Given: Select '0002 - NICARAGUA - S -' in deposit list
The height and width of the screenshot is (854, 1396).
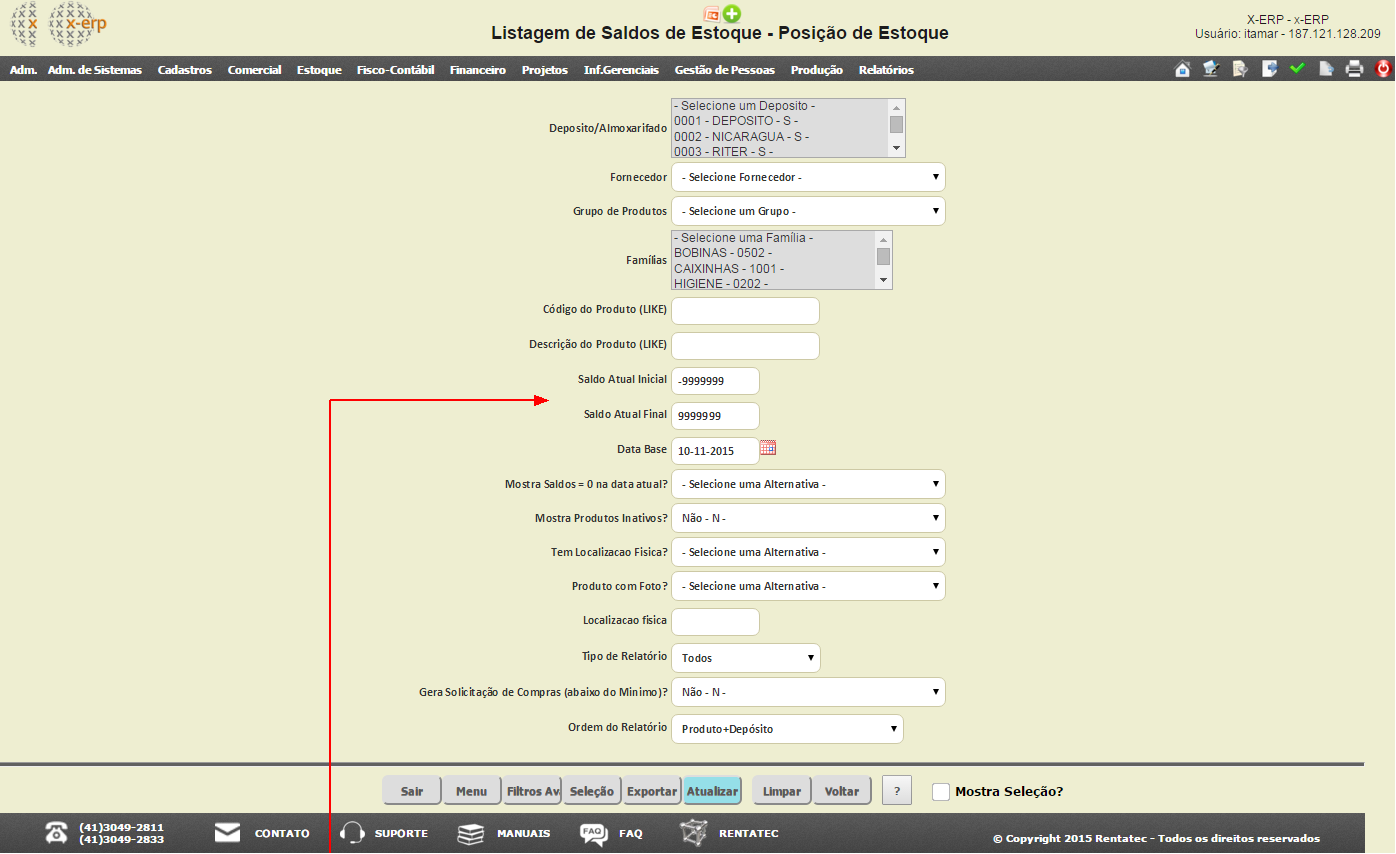Looking at the screenshot, I should [x=780, y=136].
